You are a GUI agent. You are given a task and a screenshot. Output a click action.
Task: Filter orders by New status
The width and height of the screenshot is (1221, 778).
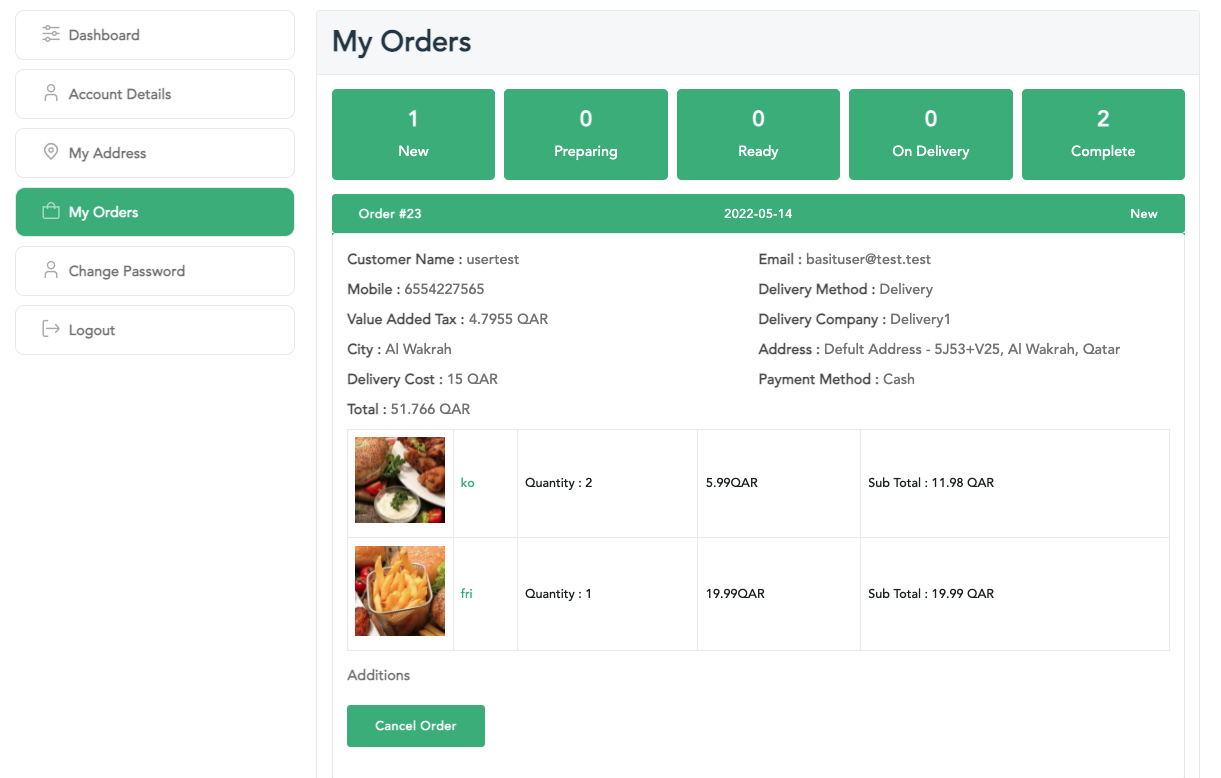[413, 135]
